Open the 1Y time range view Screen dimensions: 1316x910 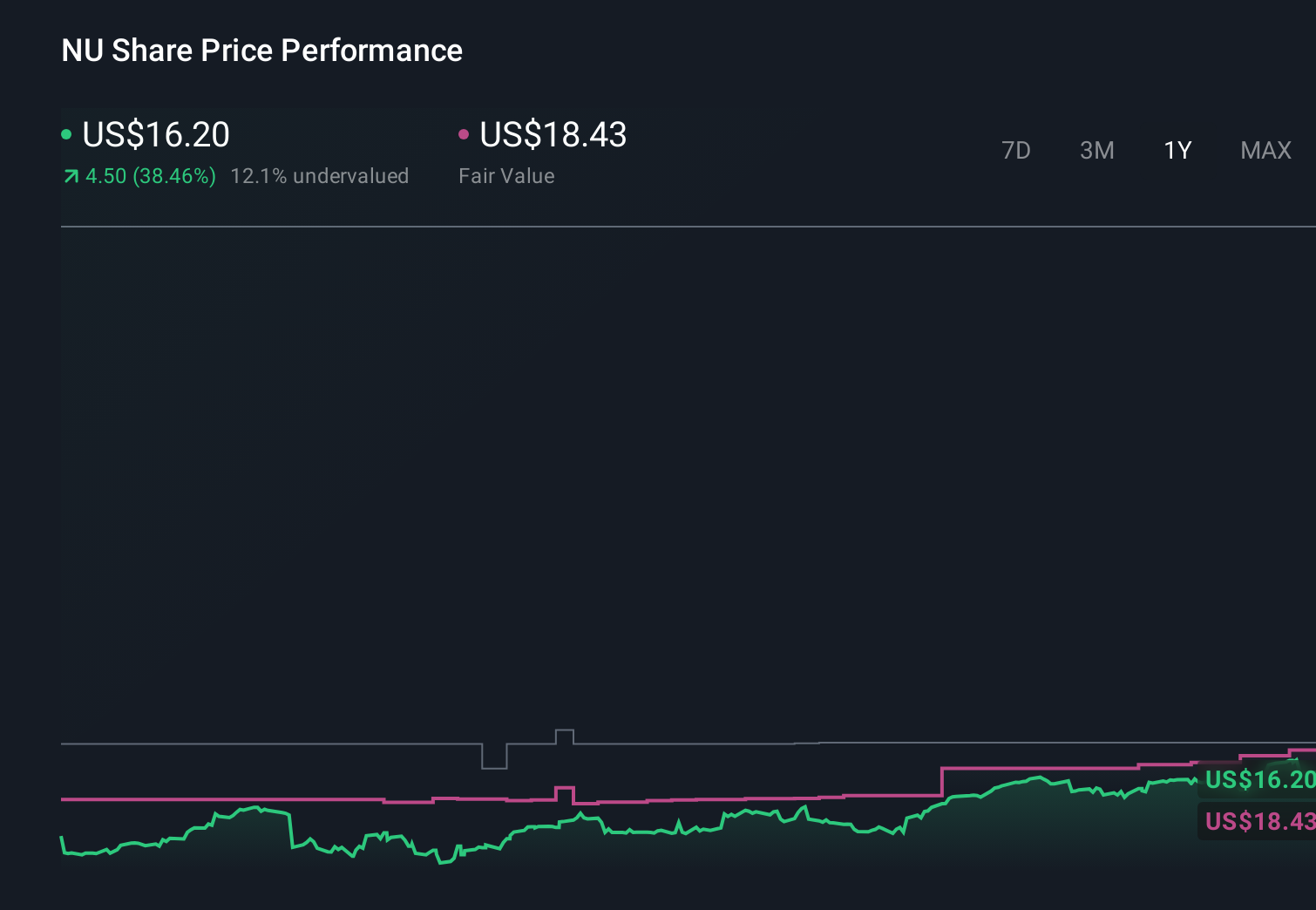[1177, 150]
